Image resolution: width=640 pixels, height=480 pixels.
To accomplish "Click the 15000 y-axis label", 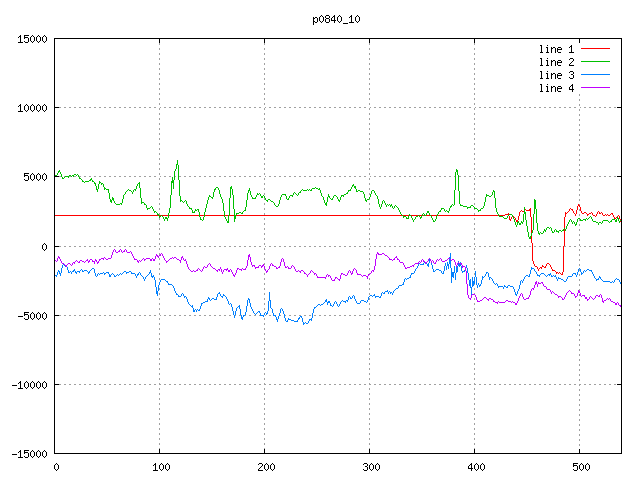I will pyautogui.click(x=31, y=39).
